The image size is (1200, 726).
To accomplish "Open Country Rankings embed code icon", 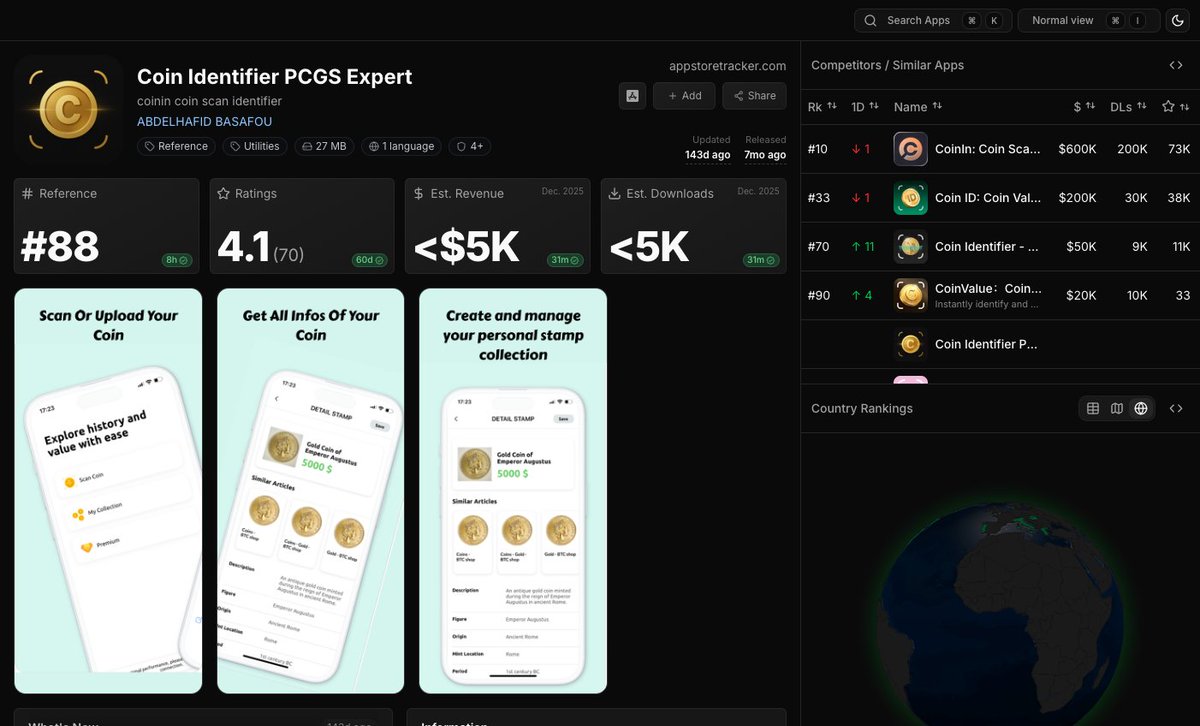I will click(1176, 408).
